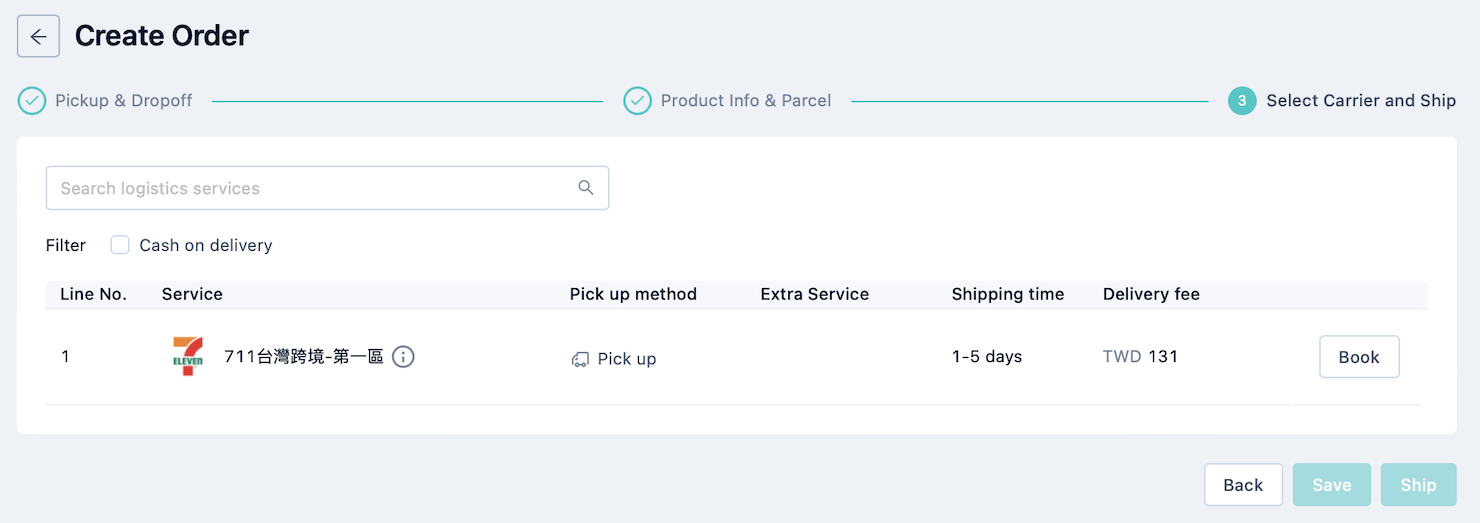Enable the Cash on delivery filter

click(120, 245)
